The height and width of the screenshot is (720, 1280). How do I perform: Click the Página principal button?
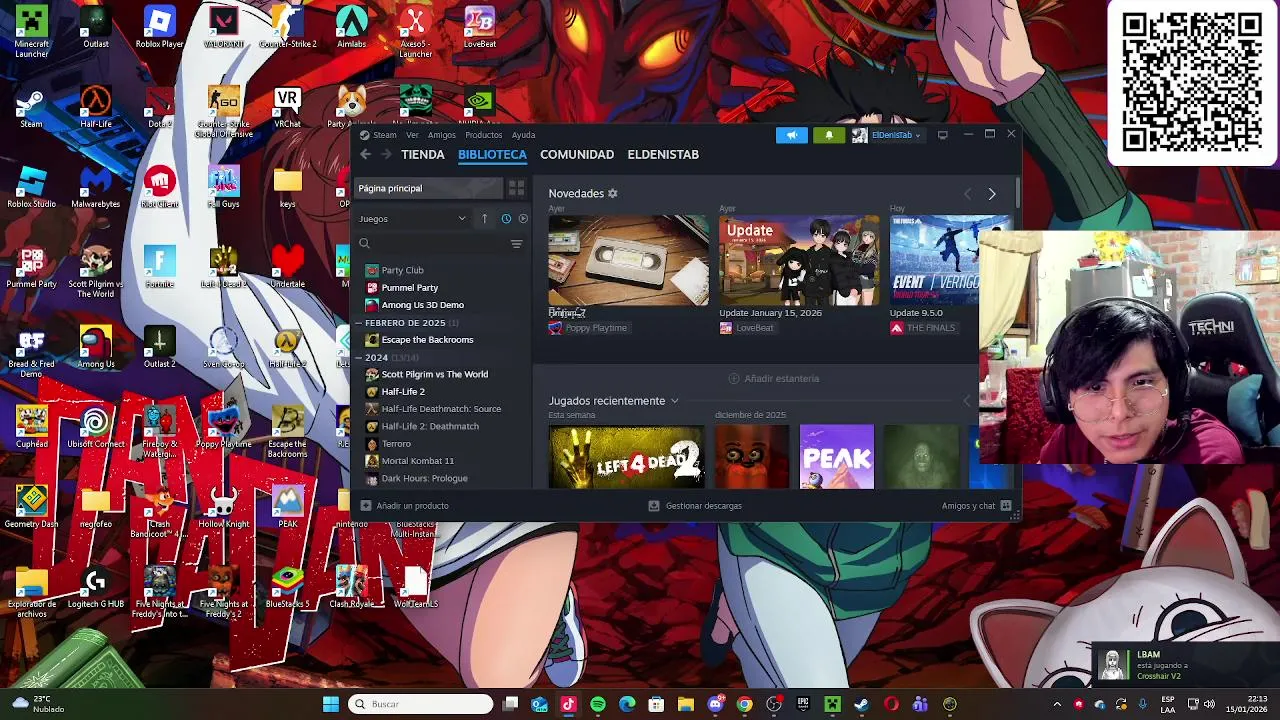tap(428, 188)
